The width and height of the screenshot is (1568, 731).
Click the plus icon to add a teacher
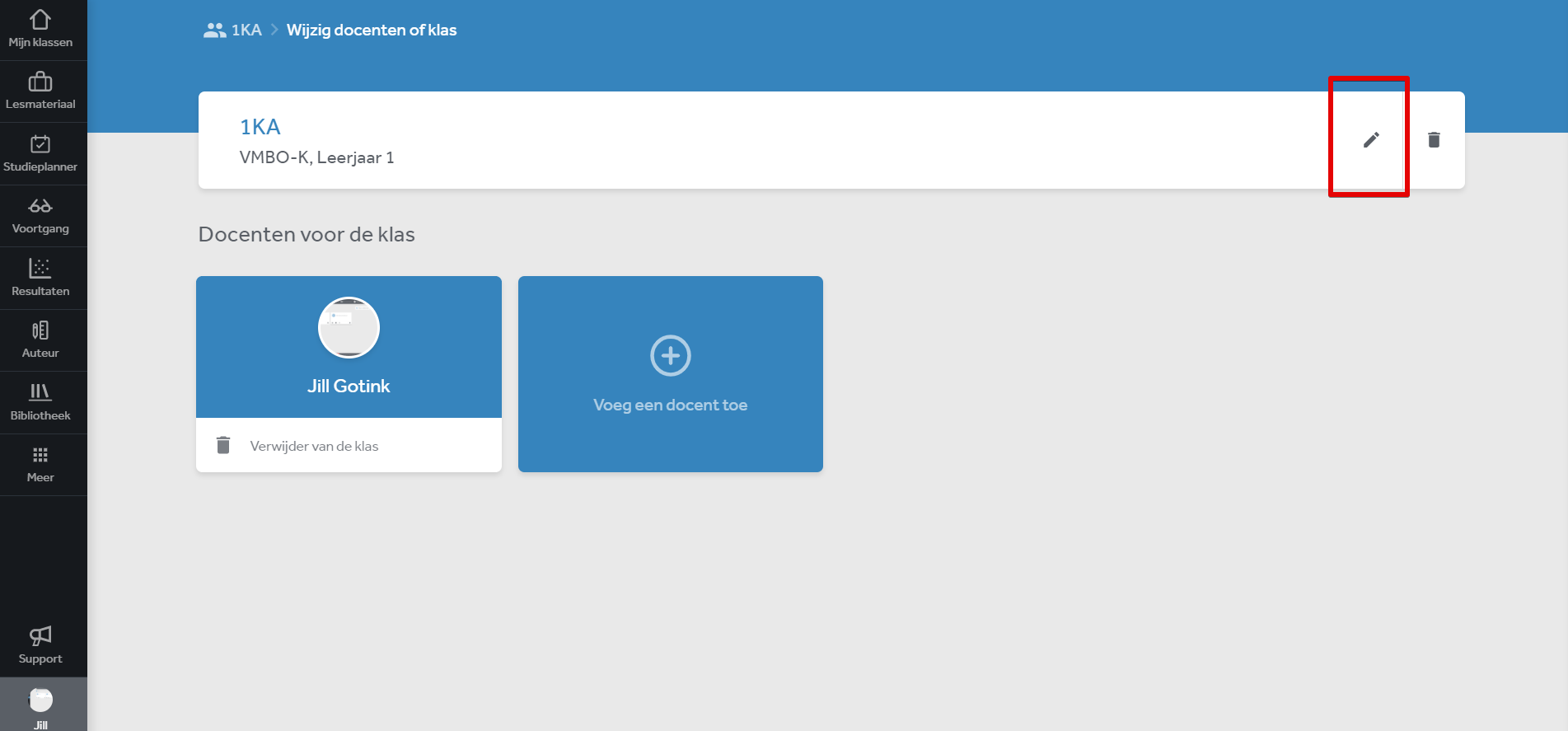pos(671,356)
